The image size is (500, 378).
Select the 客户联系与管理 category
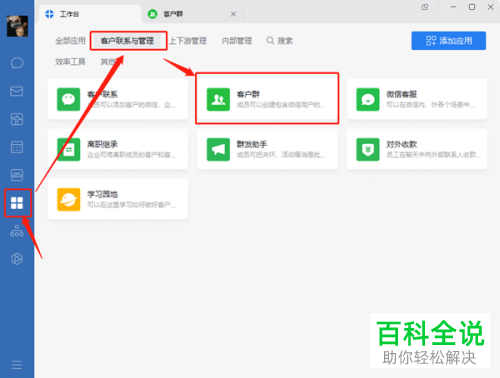(127, 41)
